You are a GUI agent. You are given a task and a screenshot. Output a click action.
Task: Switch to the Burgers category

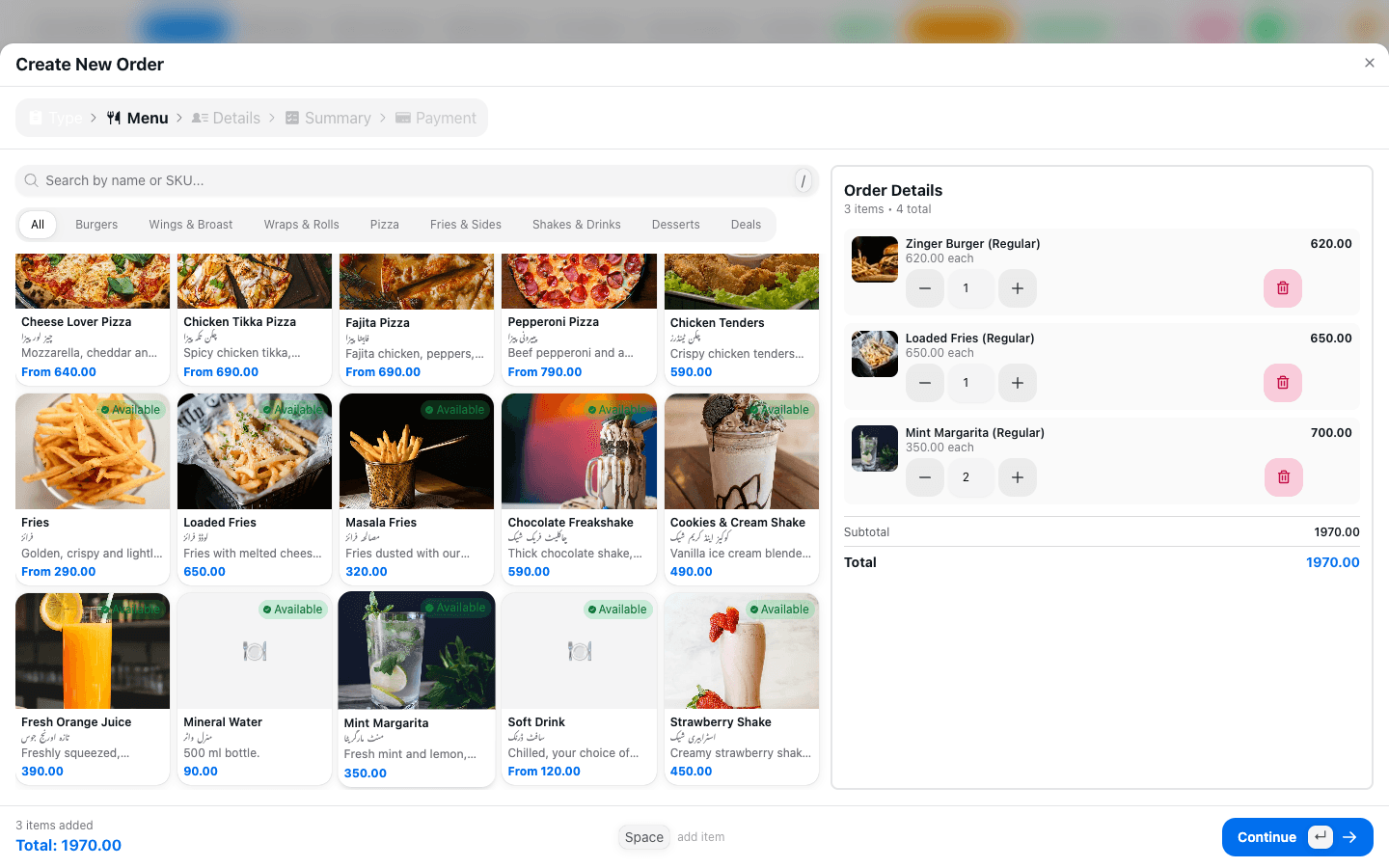[x=96, y=225]
